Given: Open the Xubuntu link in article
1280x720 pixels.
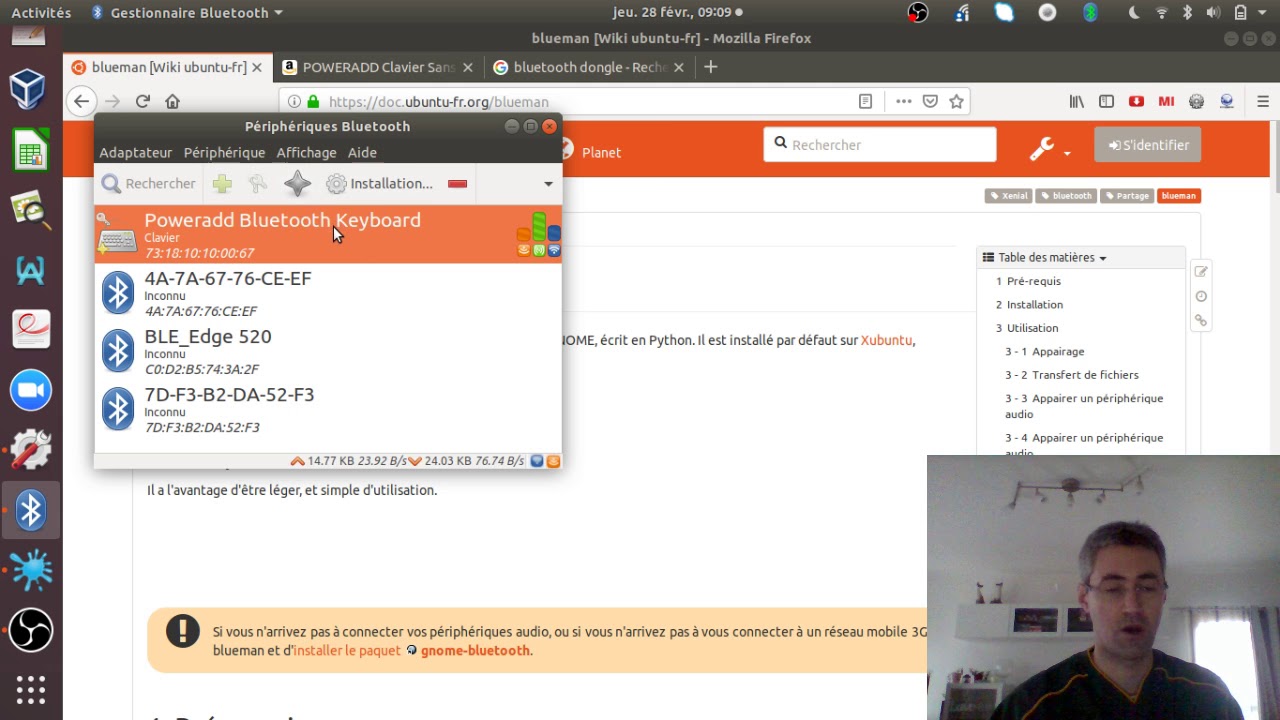Looking at the screenshot, I should [x=886, y=340].
